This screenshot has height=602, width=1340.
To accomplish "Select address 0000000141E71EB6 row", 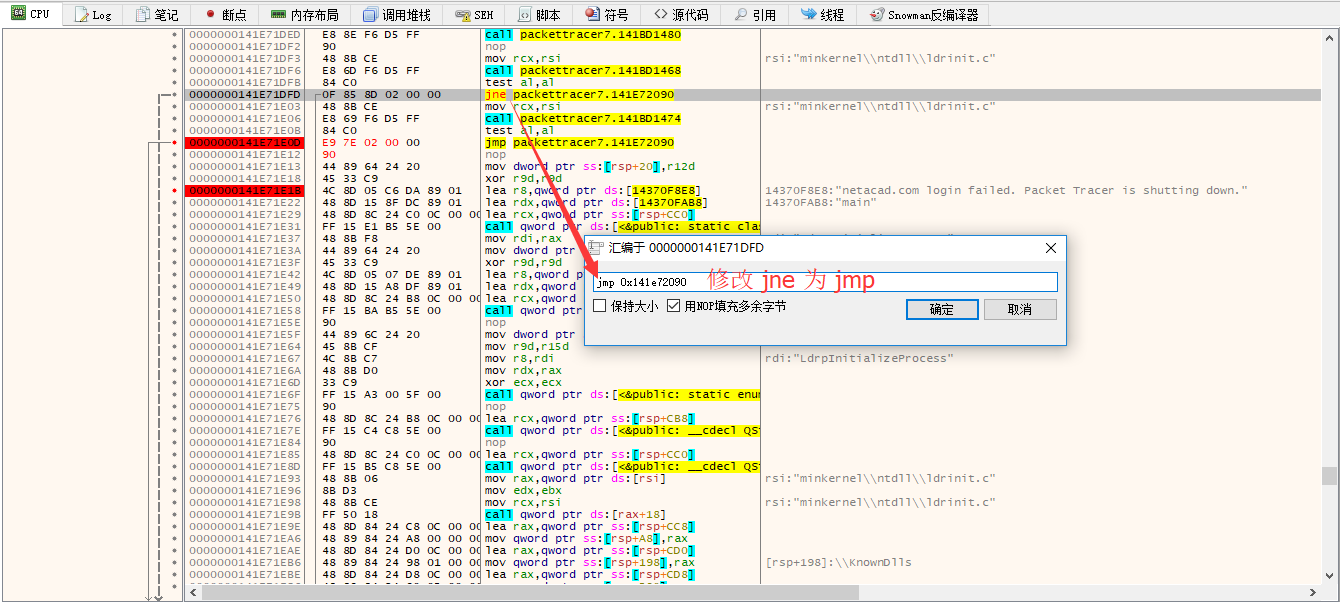I will tap(244, 563).
